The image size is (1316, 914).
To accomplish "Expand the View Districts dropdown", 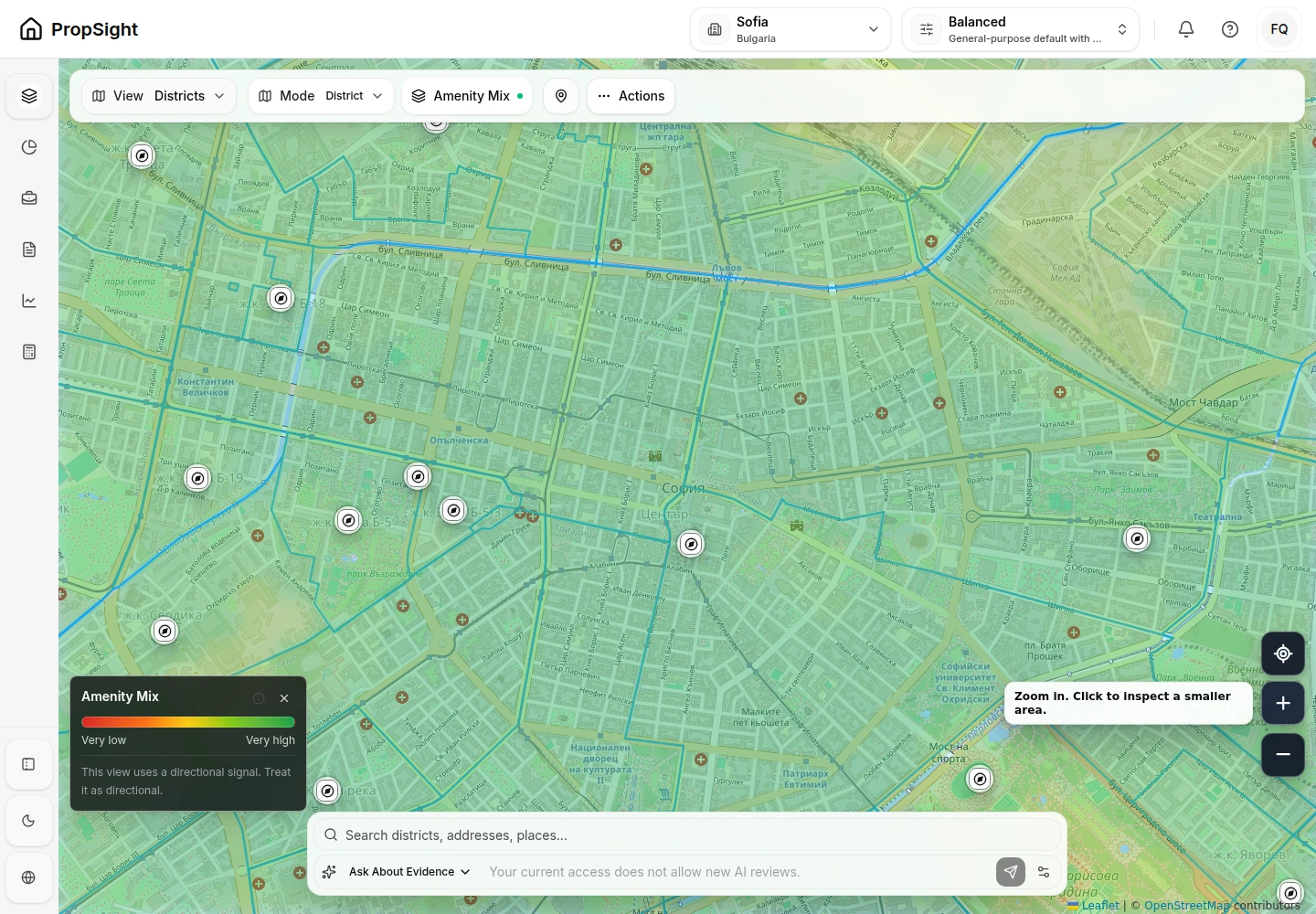I will [159, 96].
